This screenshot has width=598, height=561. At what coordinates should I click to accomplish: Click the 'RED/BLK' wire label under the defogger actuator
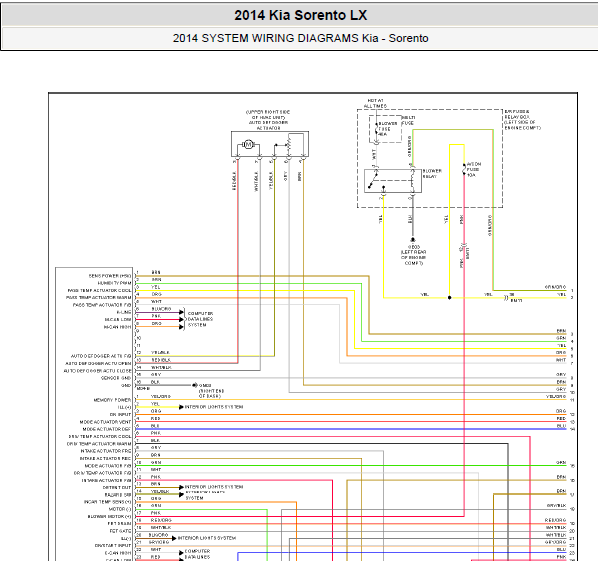tap(234, 181)
